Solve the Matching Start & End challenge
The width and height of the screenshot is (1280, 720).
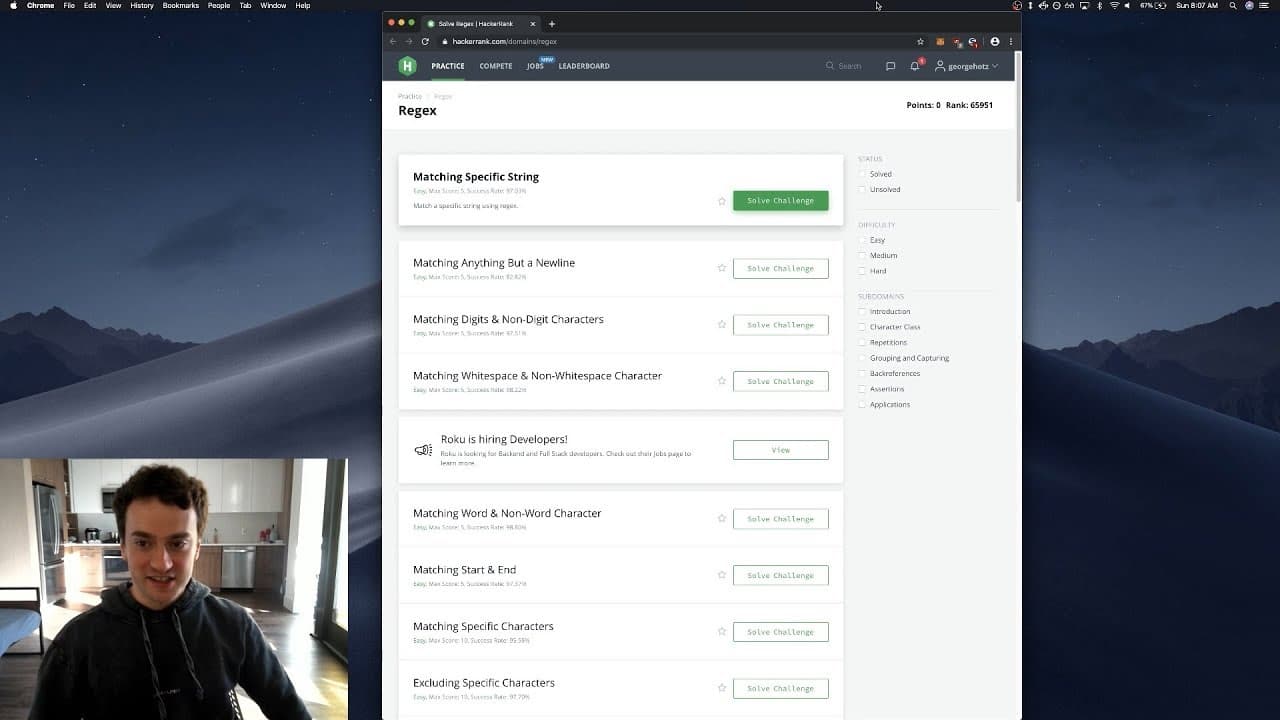pos(780,575)
